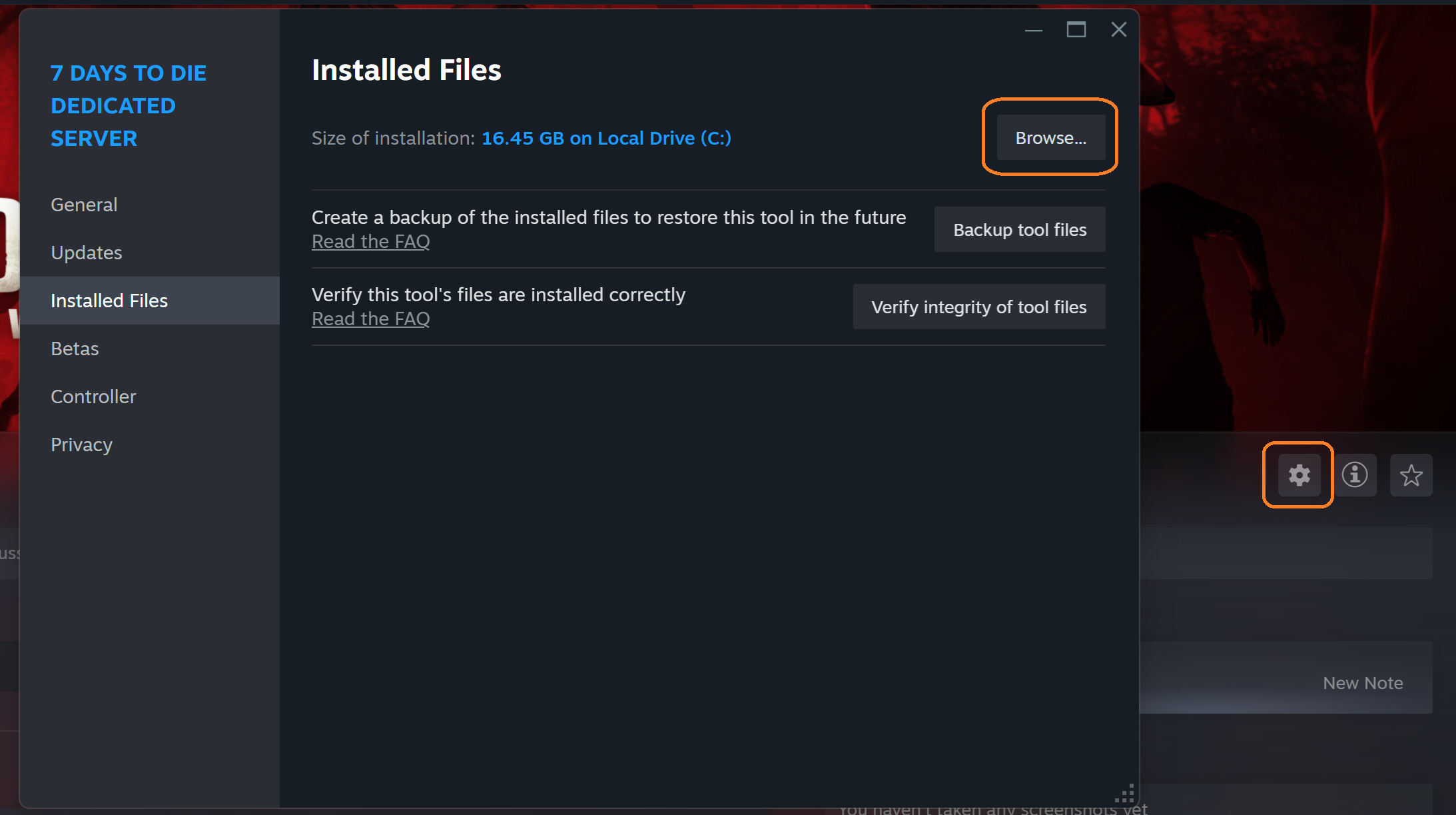The height and width of the screenshot is (815, 1456).
Task: Favorite the game using the star icon
Action: 1411,474
